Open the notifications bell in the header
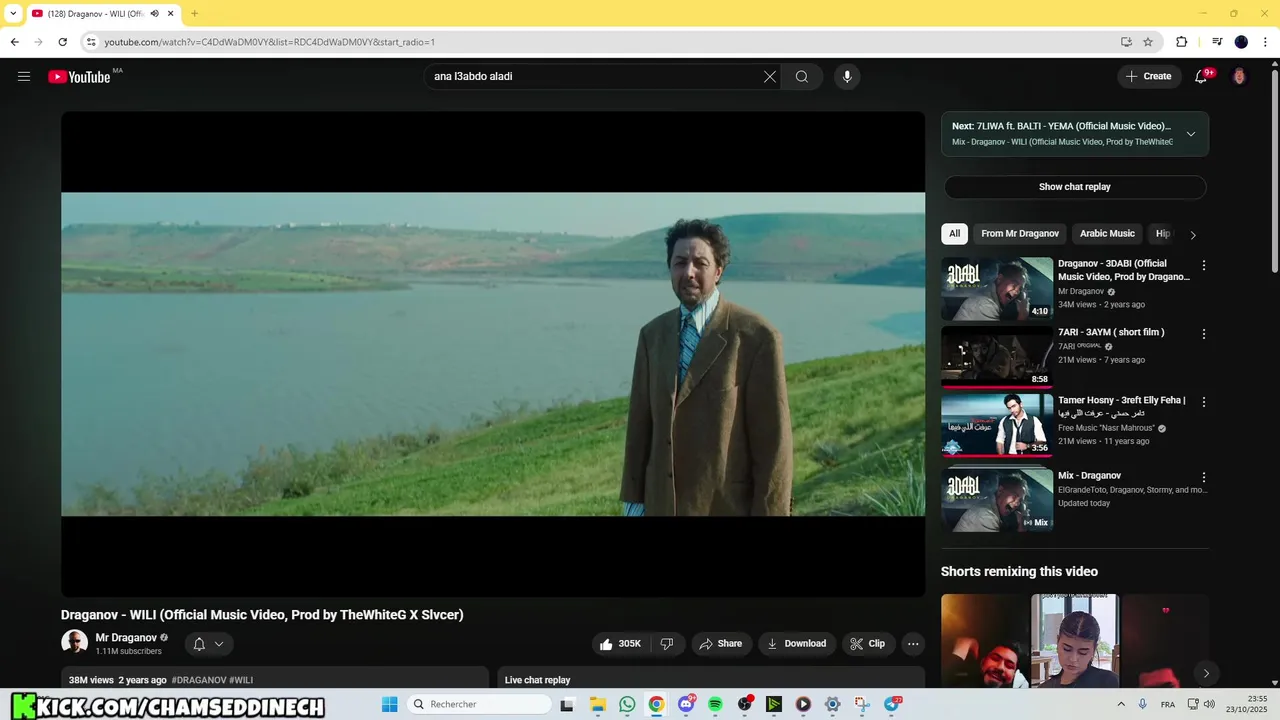This screenshot has height=720, width=1280. click(1201, 76)
